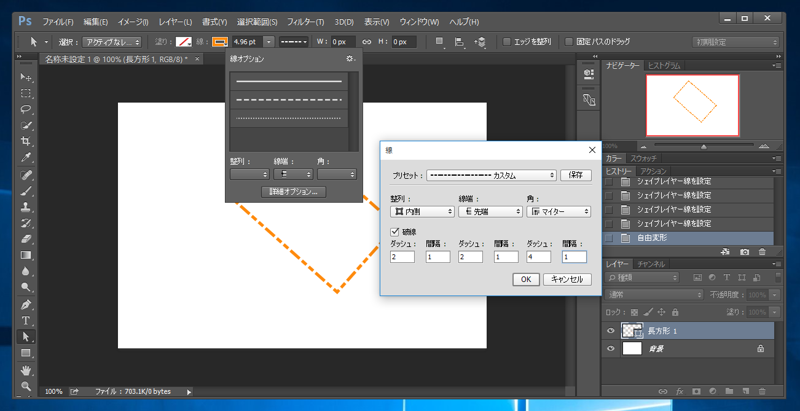Screen dimensions: 800x411
Task: Select the Gradient tool
Action: pos(26,255)
